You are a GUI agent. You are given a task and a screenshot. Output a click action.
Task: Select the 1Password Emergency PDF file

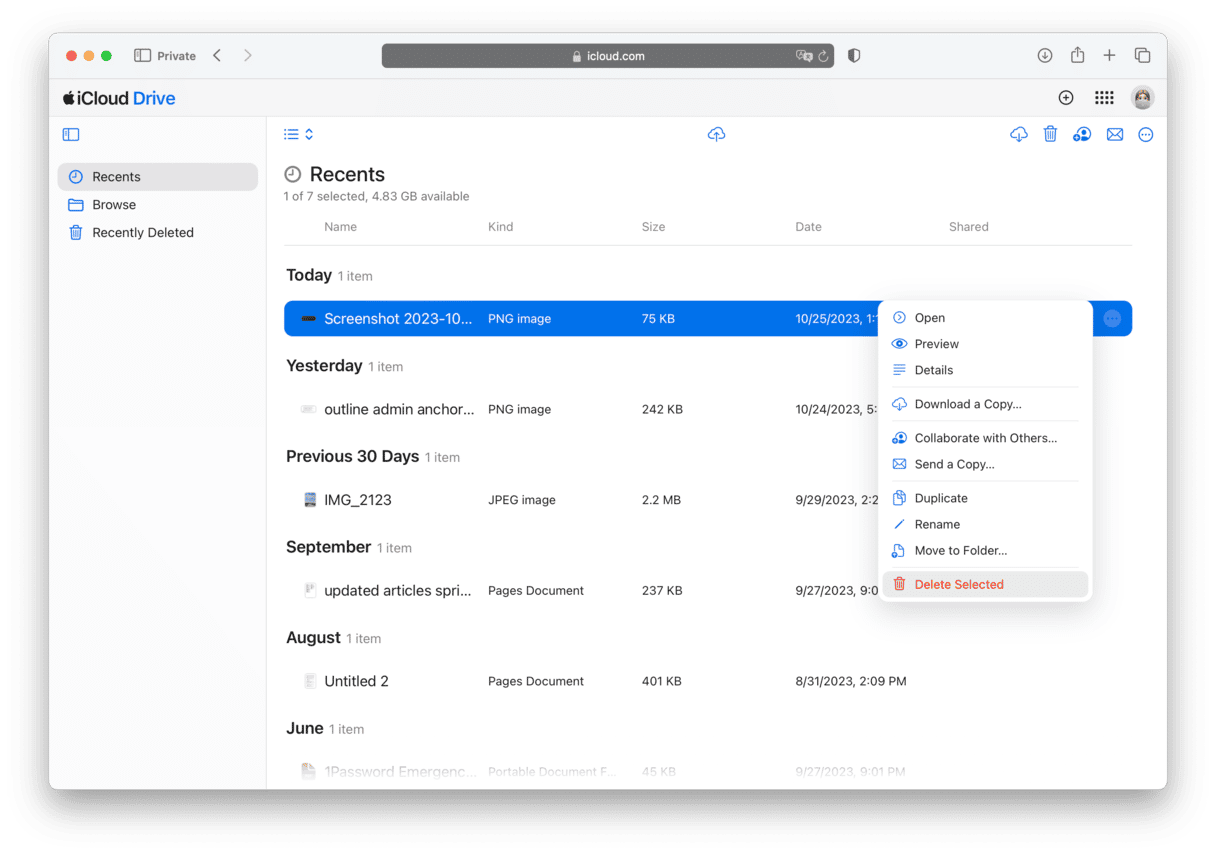point(708,771)
